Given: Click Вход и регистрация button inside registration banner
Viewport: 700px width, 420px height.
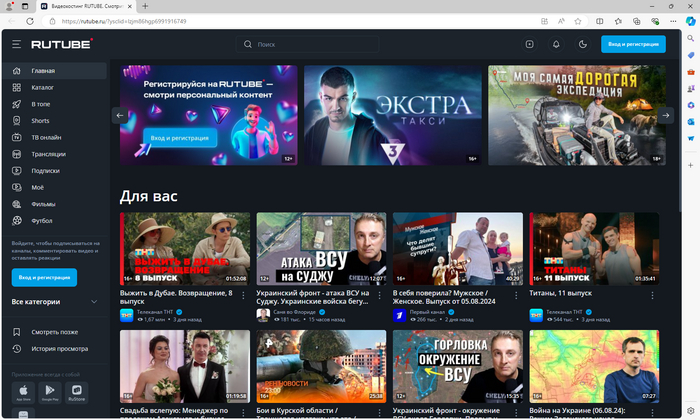Looking at the screenshot, I should (180, 138).
